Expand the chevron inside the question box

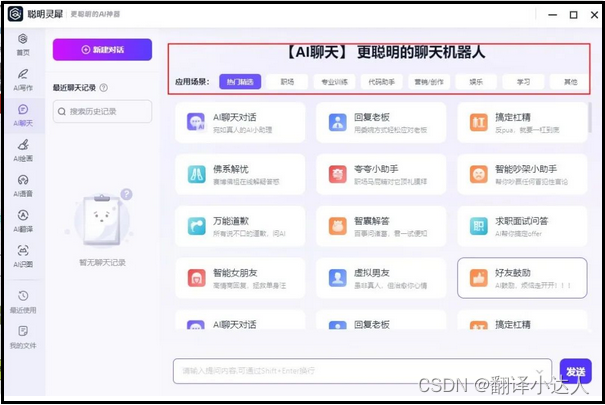click(539, 371)
